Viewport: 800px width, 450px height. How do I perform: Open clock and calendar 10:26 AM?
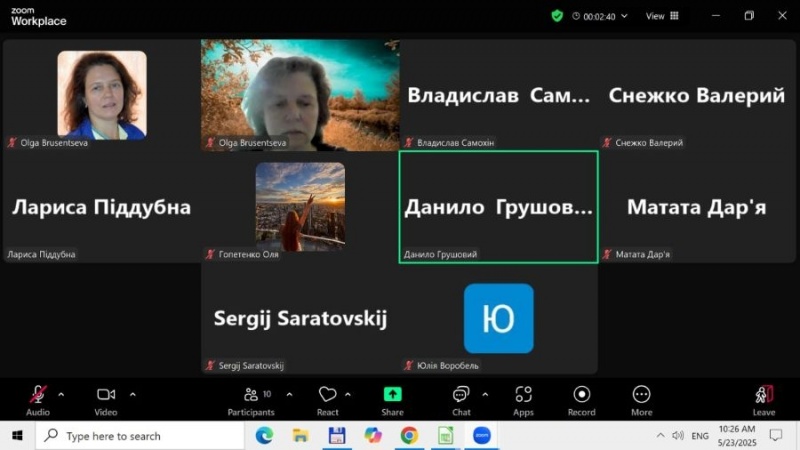(737, 436)
